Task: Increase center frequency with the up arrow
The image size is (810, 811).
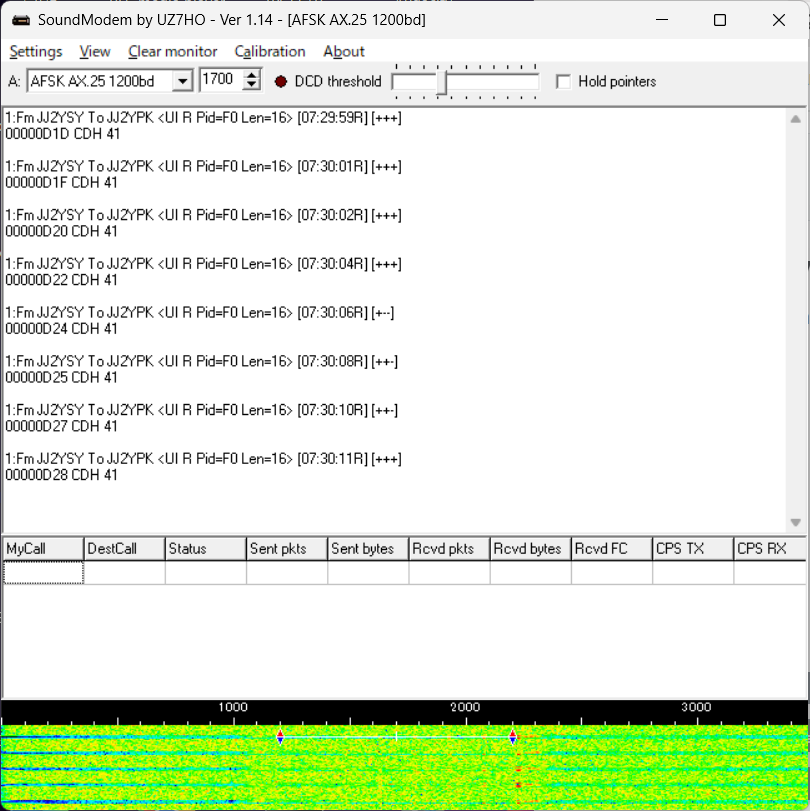Action: coord(251,76)
